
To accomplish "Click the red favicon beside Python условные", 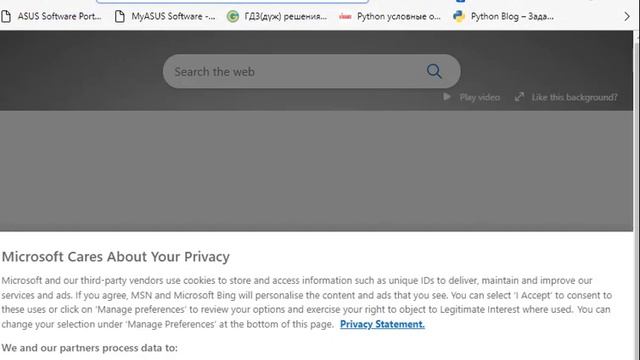I will pyautogui.click(x=345, y=16).
